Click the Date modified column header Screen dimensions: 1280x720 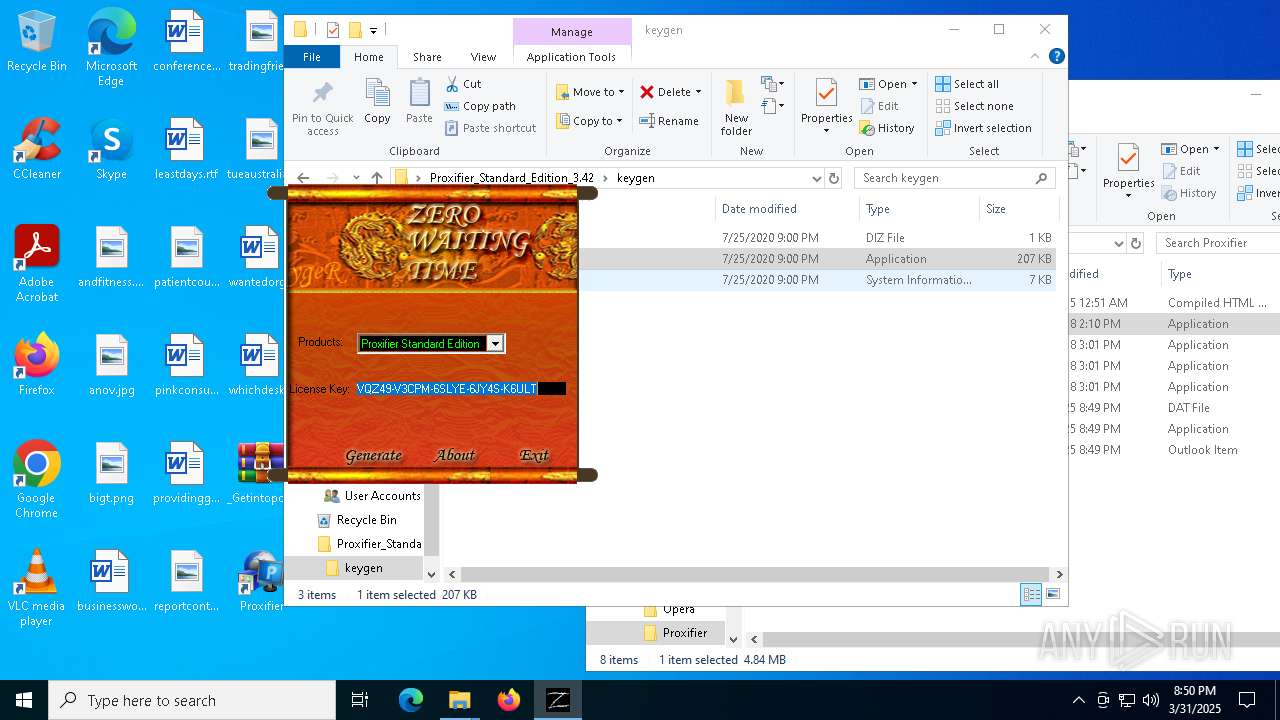[x=787, y=209]
